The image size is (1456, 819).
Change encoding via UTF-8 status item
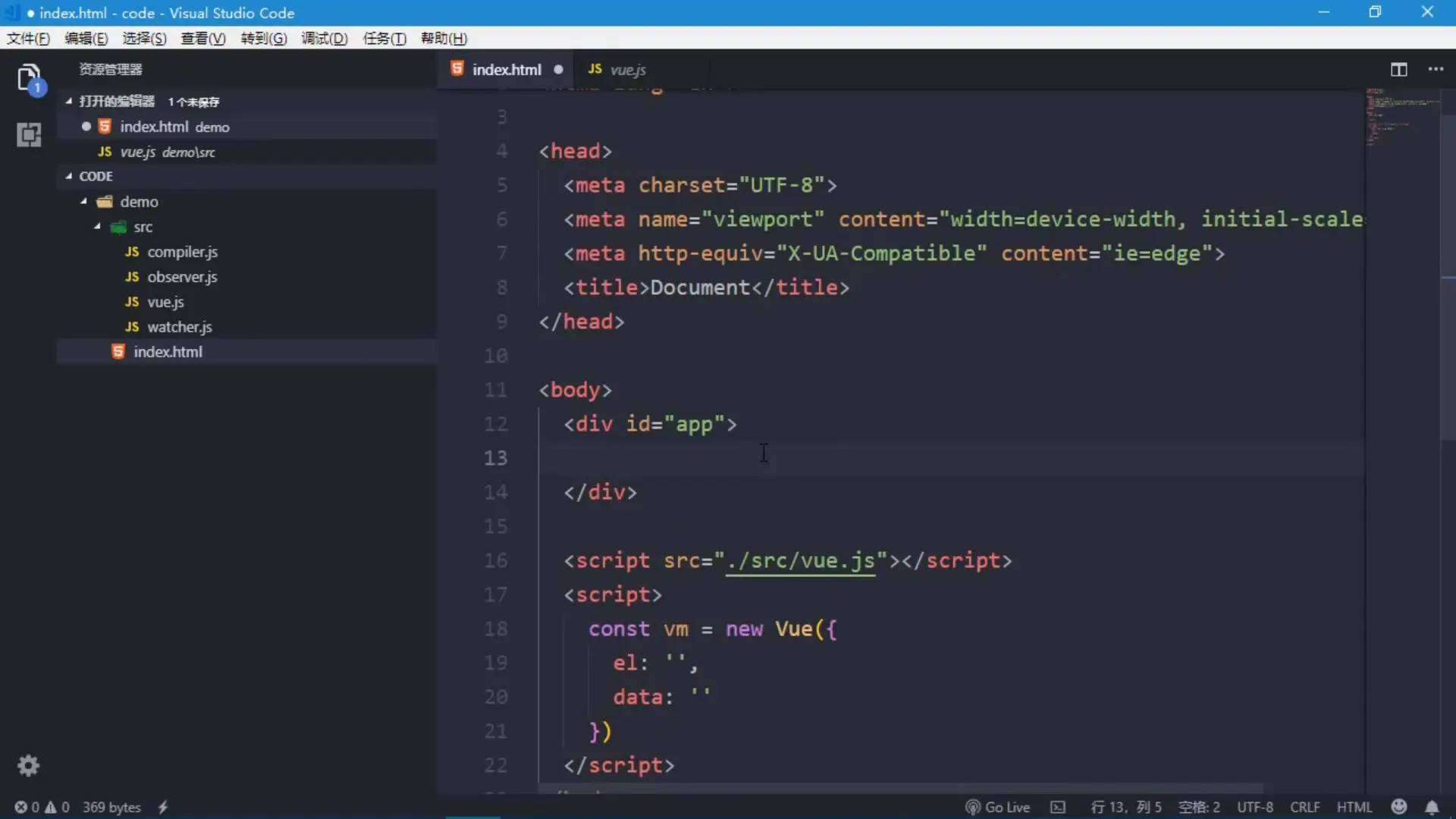1255,807
